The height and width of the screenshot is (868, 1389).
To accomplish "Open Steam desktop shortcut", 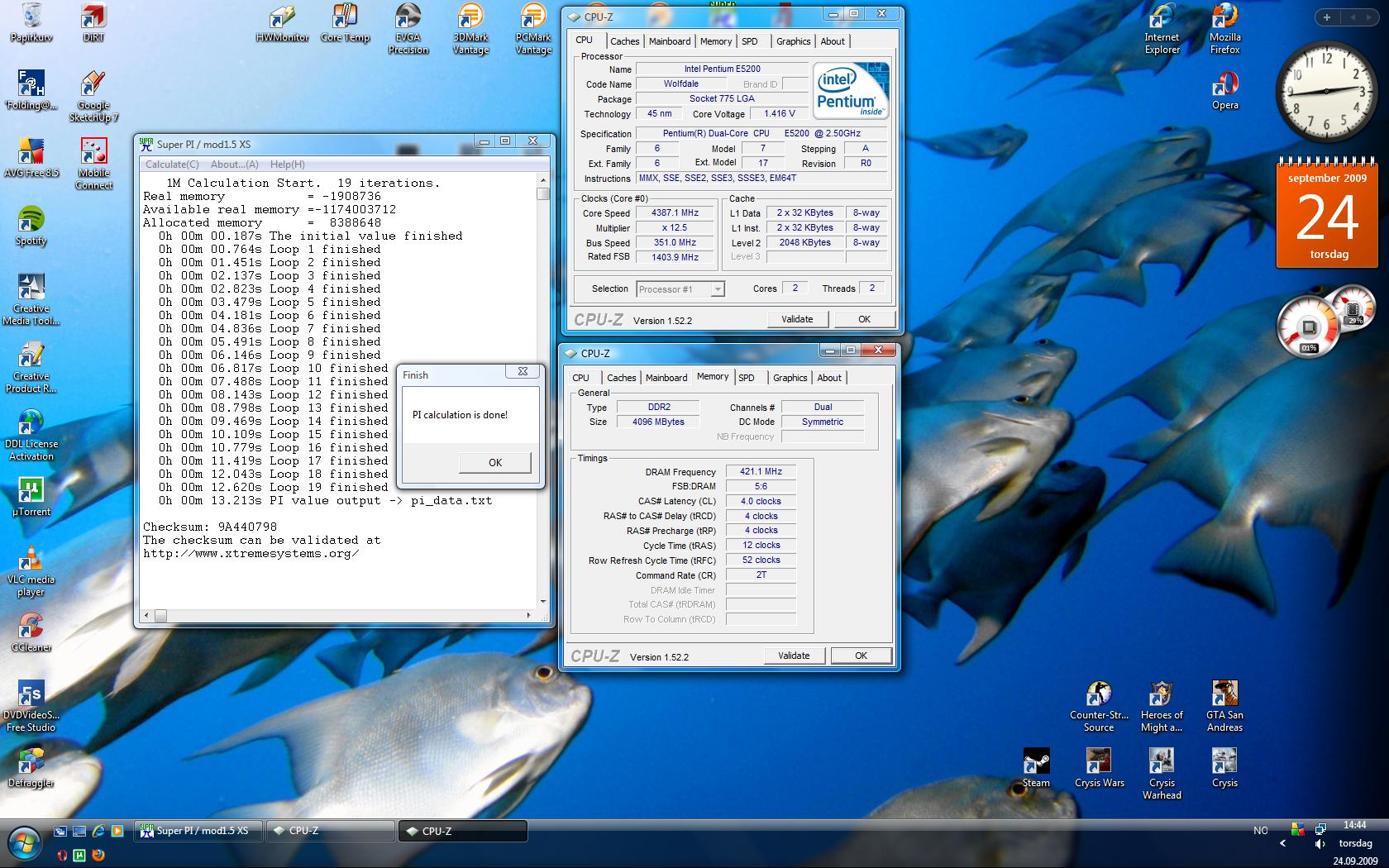I will [1036, 768].
